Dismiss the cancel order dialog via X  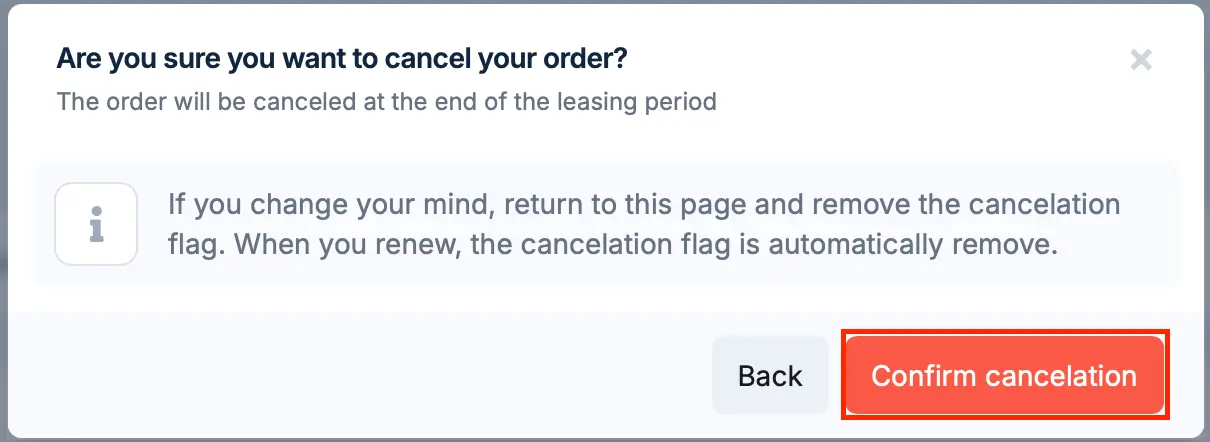point(1141,60)
